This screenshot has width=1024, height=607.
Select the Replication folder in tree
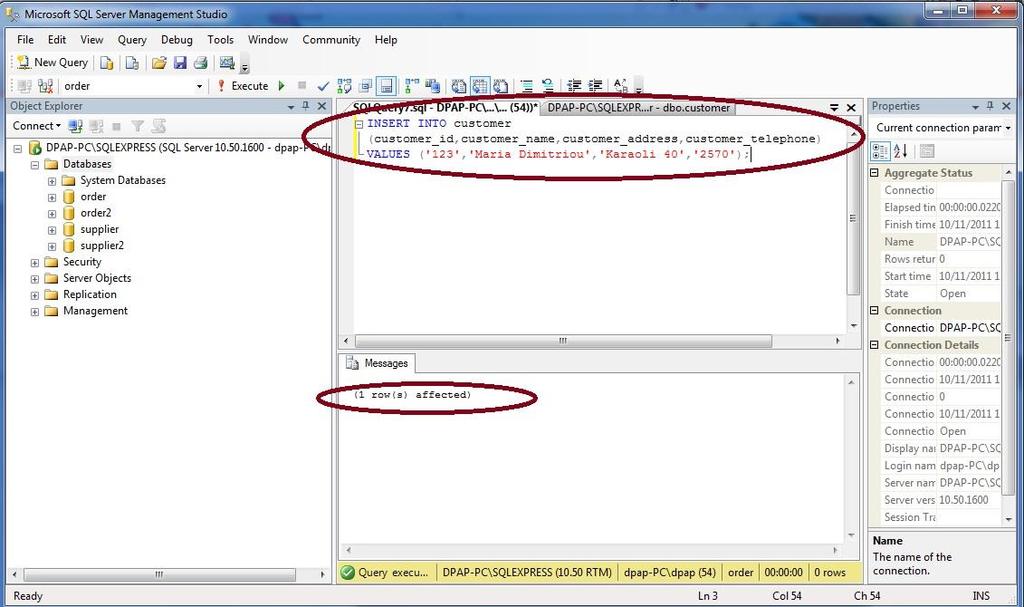point(89,295)
